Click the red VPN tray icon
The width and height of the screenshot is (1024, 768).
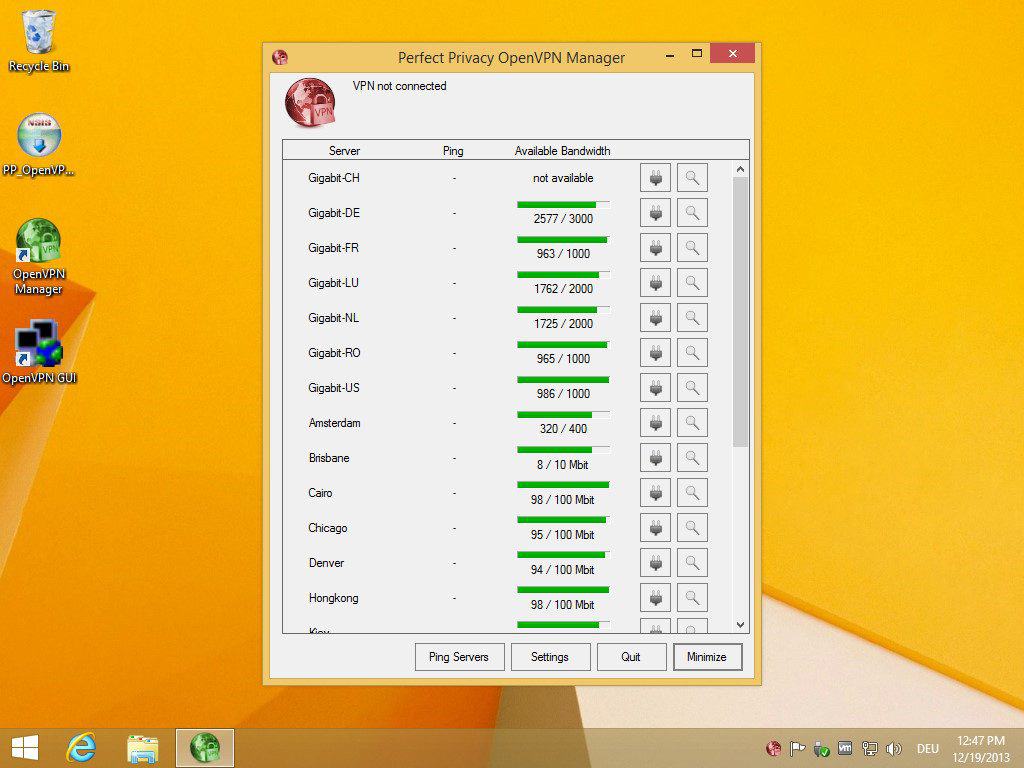(773, 748)
